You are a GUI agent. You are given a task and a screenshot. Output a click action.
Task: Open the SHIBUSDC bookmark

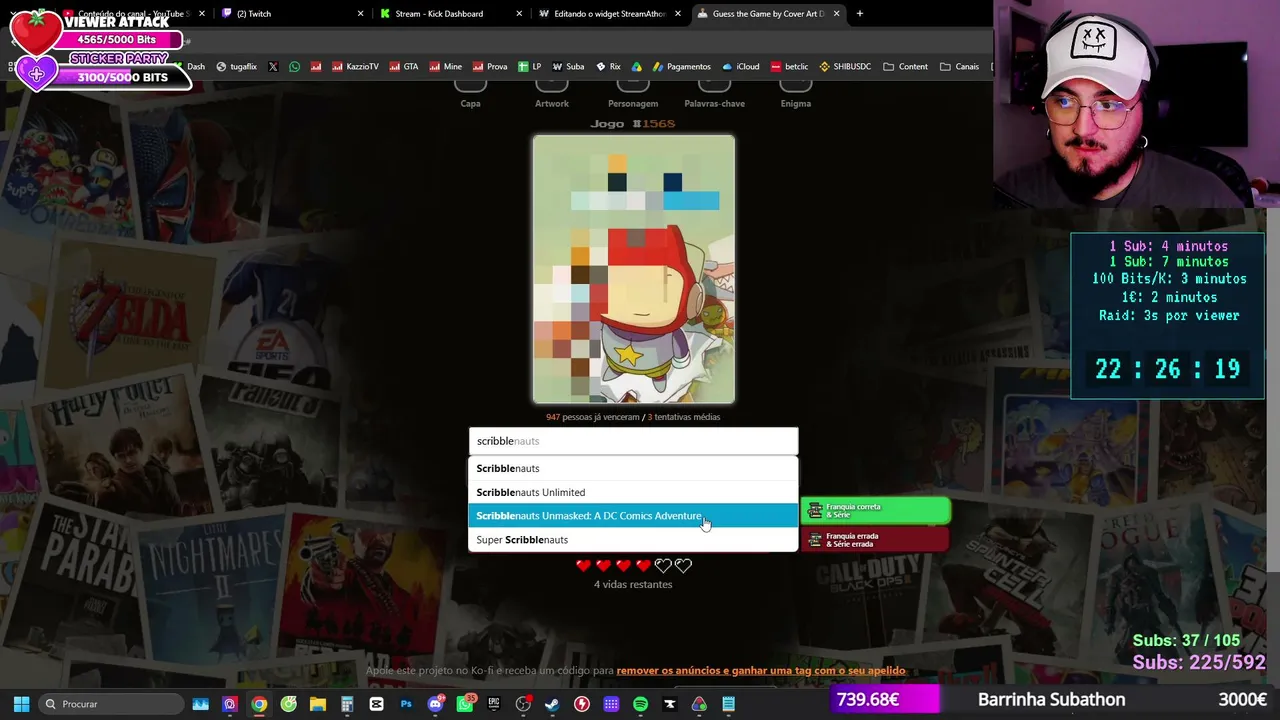tap(845, 67)
